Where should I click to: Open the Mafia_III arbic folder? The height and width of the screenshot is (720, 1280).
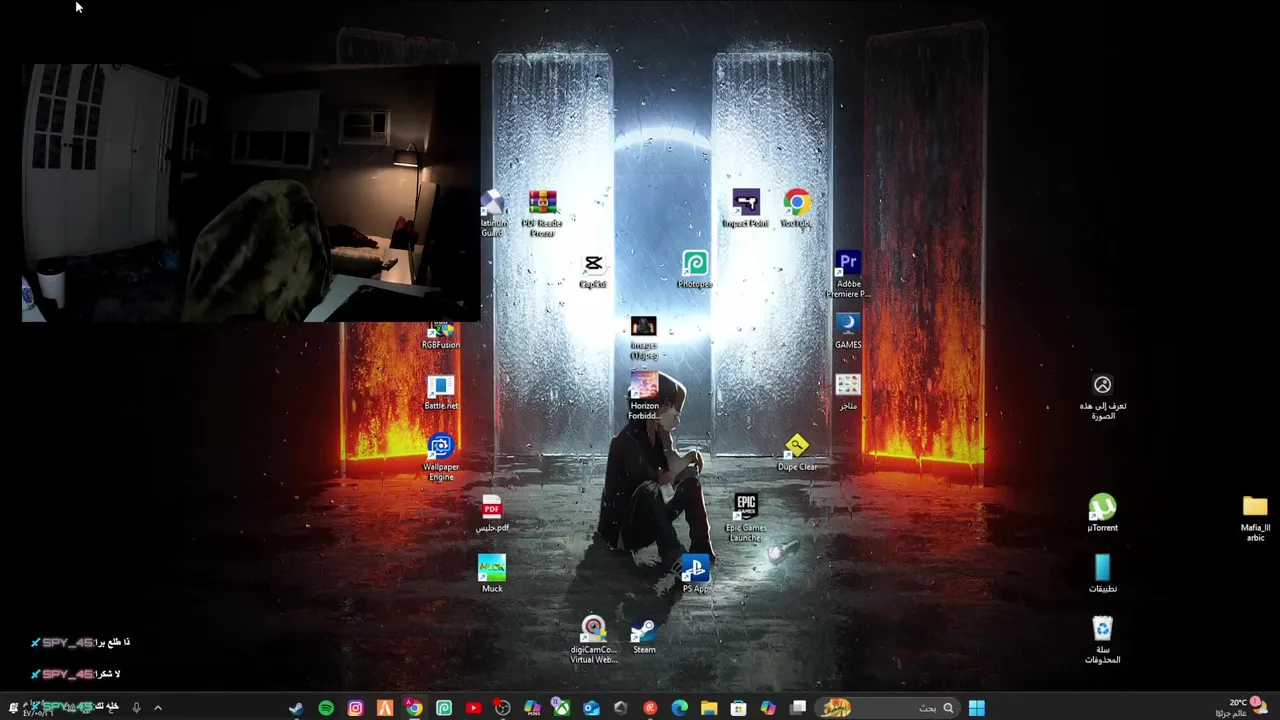click(x=1255, y=518)
